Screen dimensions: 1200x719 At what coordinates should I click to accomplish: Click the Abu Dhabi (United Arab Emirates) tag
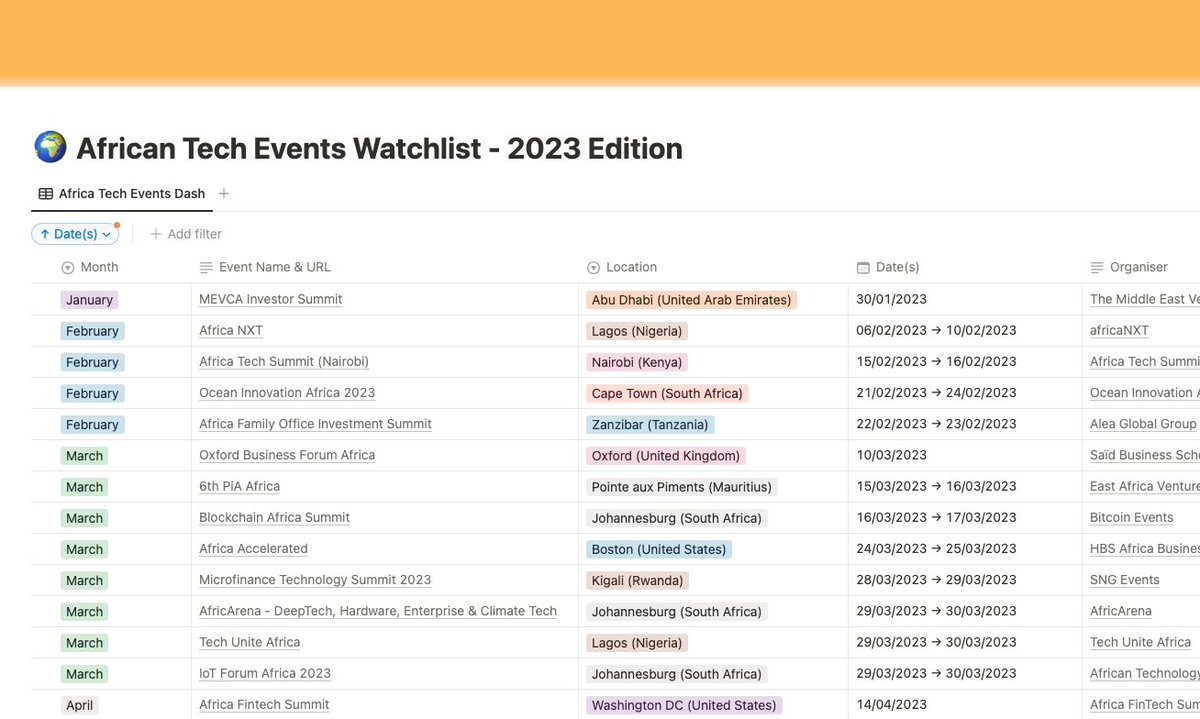tap(691, 300)
